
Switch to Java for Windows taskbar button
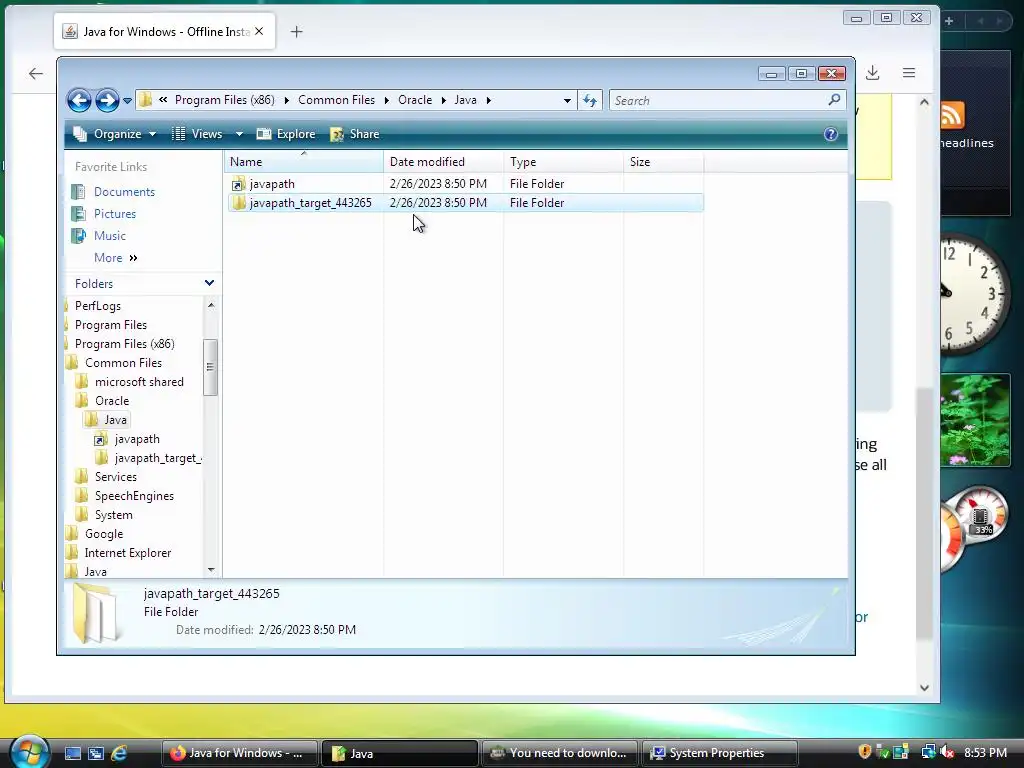click(x=240, y=754)
